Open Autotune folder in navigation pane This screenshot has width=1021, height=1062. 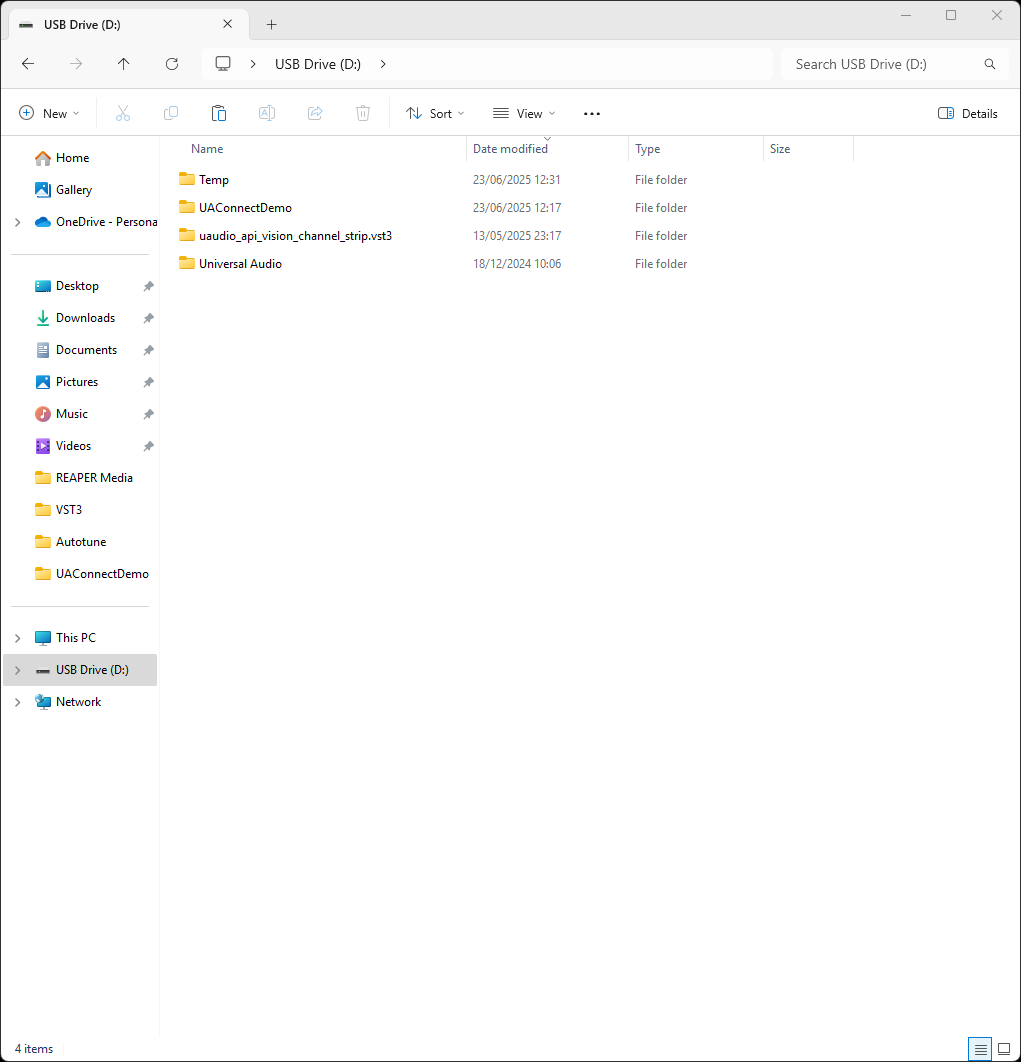(81, 542)
